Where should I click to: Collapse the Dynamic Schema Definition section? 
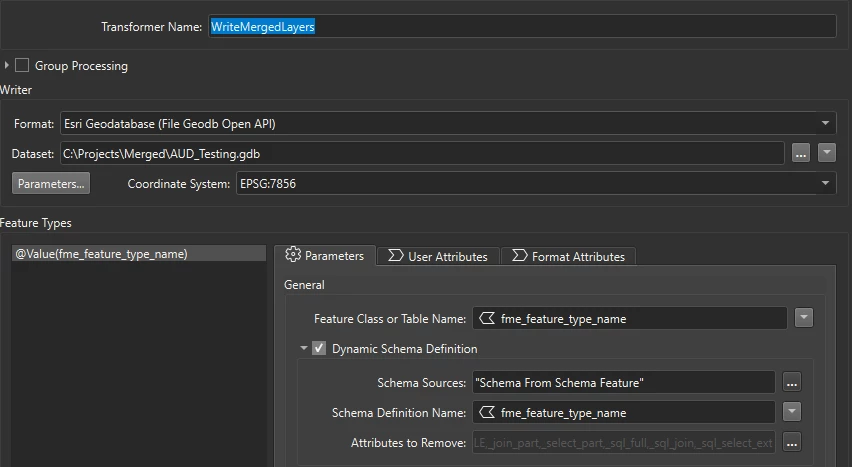click(304, 348)
